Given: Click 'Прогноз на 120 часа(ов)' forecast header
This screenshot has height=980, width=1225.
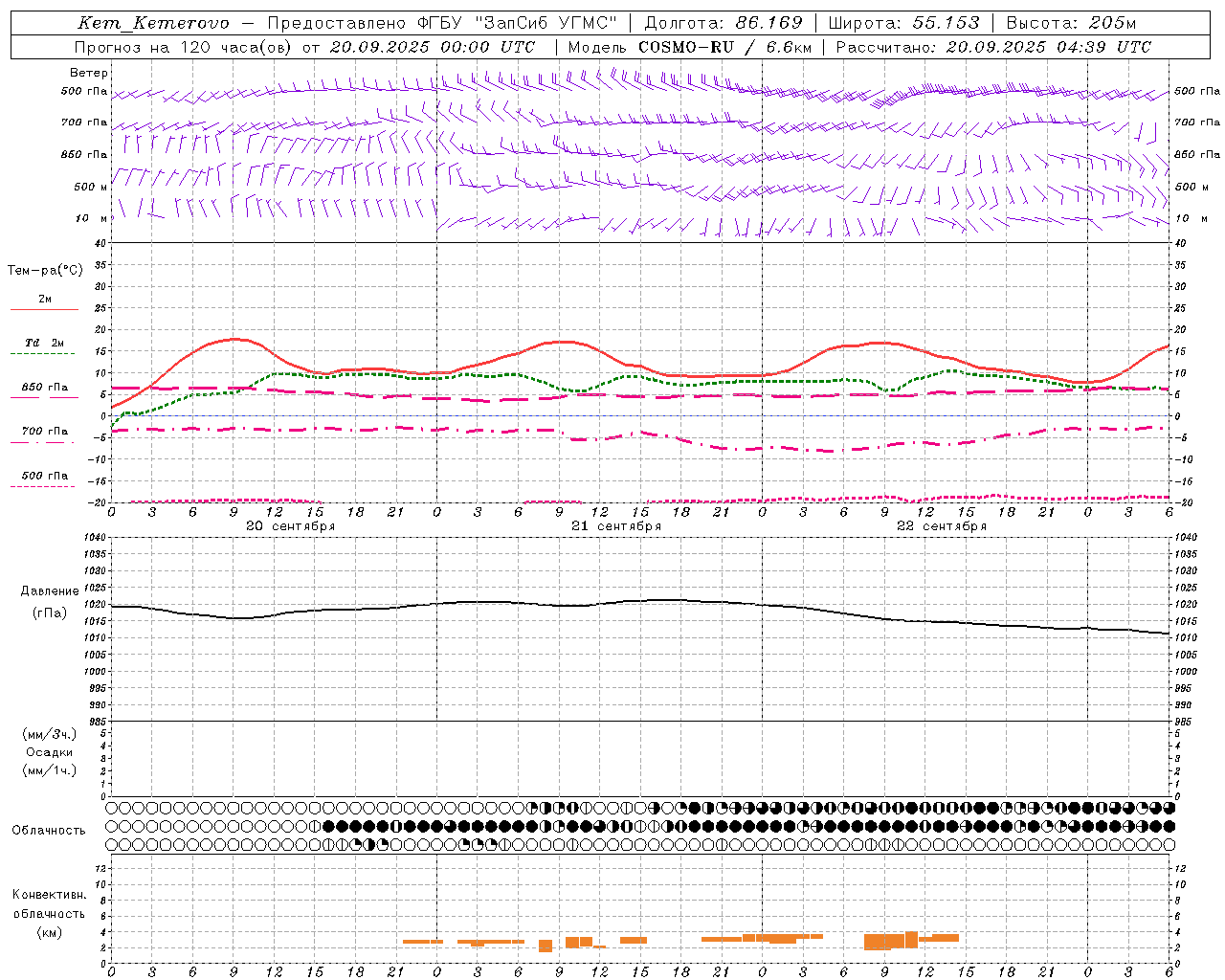Looking at the screenshot, I should tap(184, 47).
